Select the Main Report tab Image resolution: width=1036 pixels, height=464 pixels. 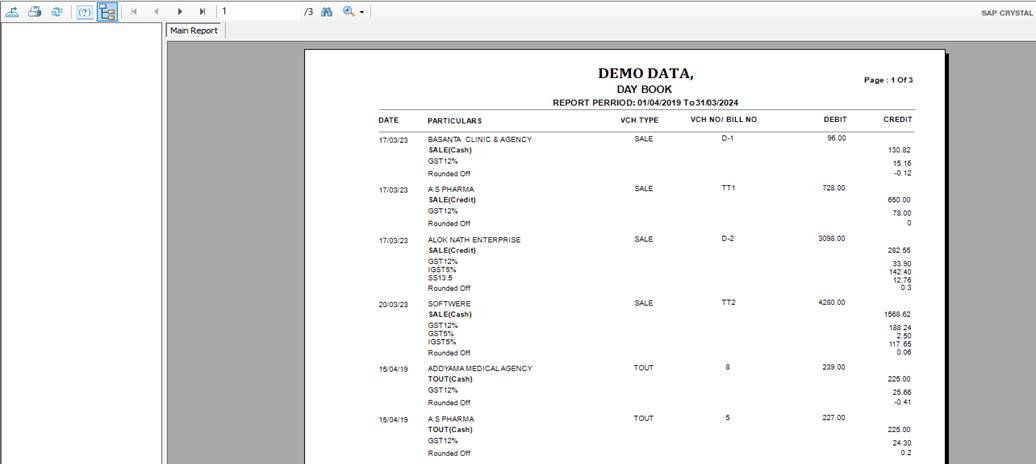(194, 31)
